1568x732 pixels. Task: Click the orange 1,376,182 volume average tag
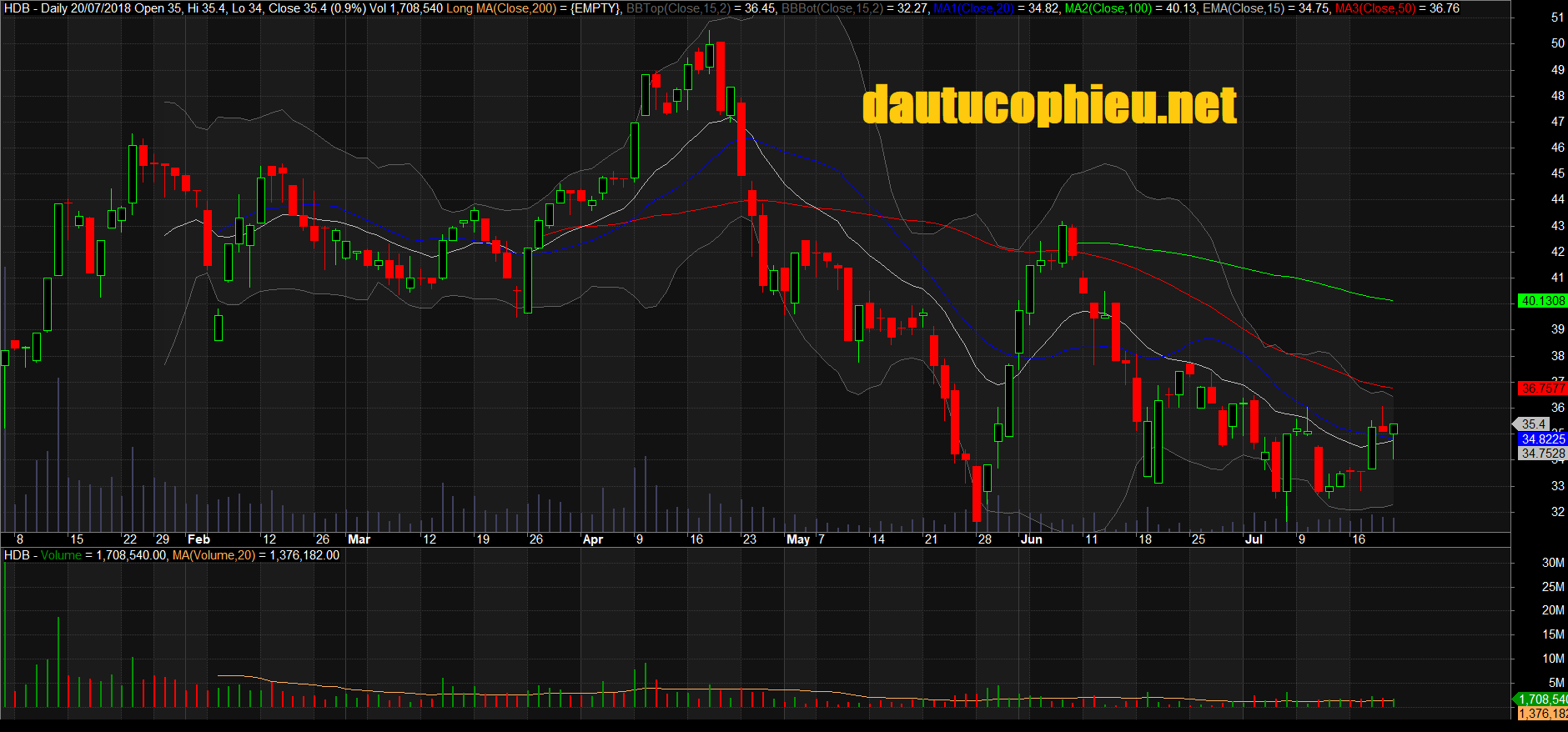[x=1542, y=714]
